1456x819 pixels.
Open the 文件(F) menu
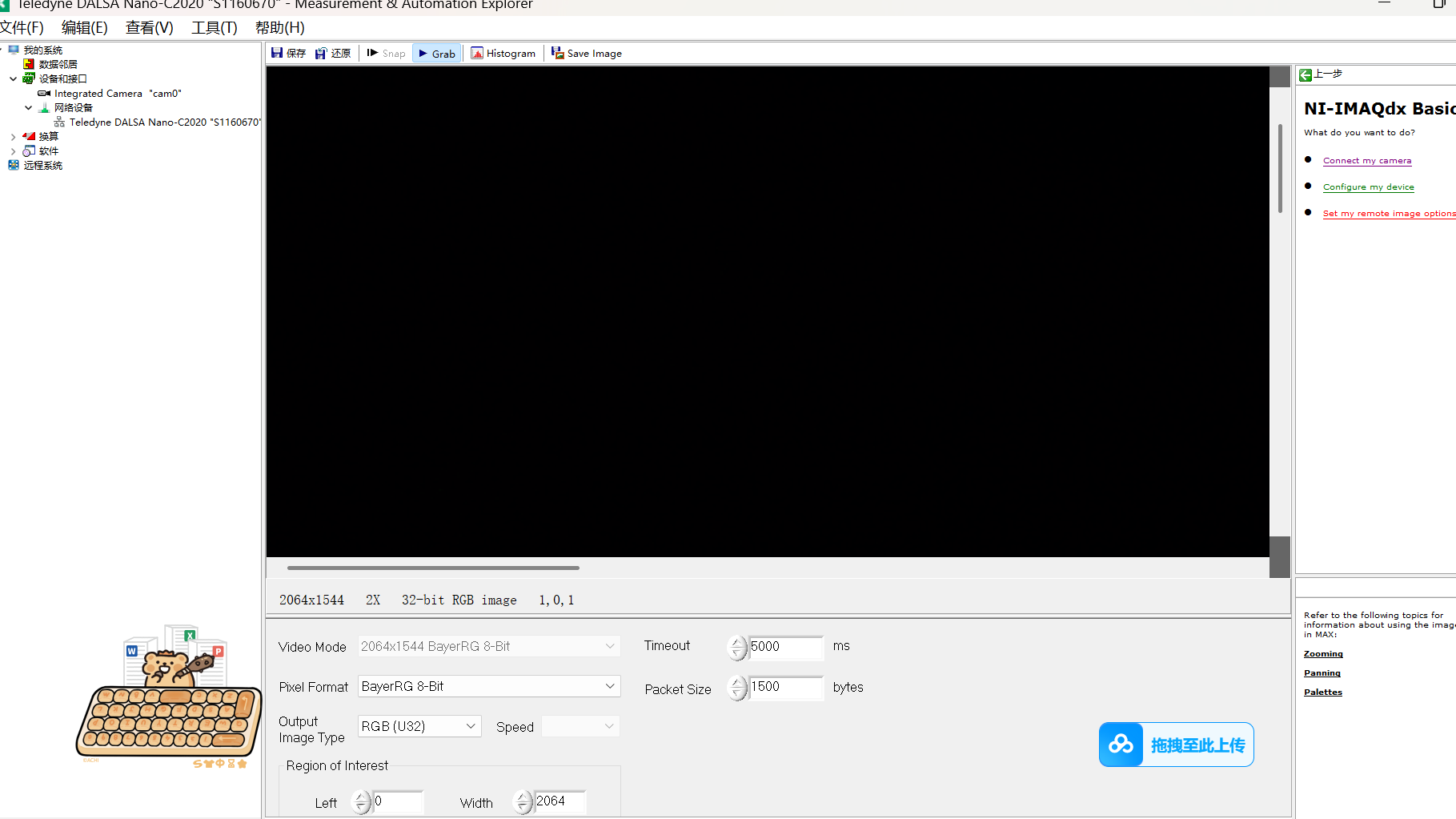(22, 28)
